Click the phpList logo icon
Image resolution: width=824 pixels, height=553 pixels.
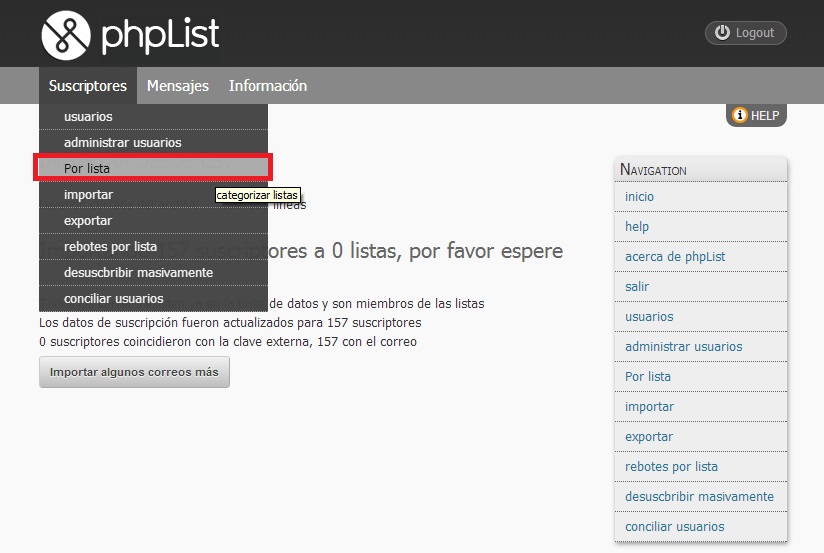[x=66, y=35]
